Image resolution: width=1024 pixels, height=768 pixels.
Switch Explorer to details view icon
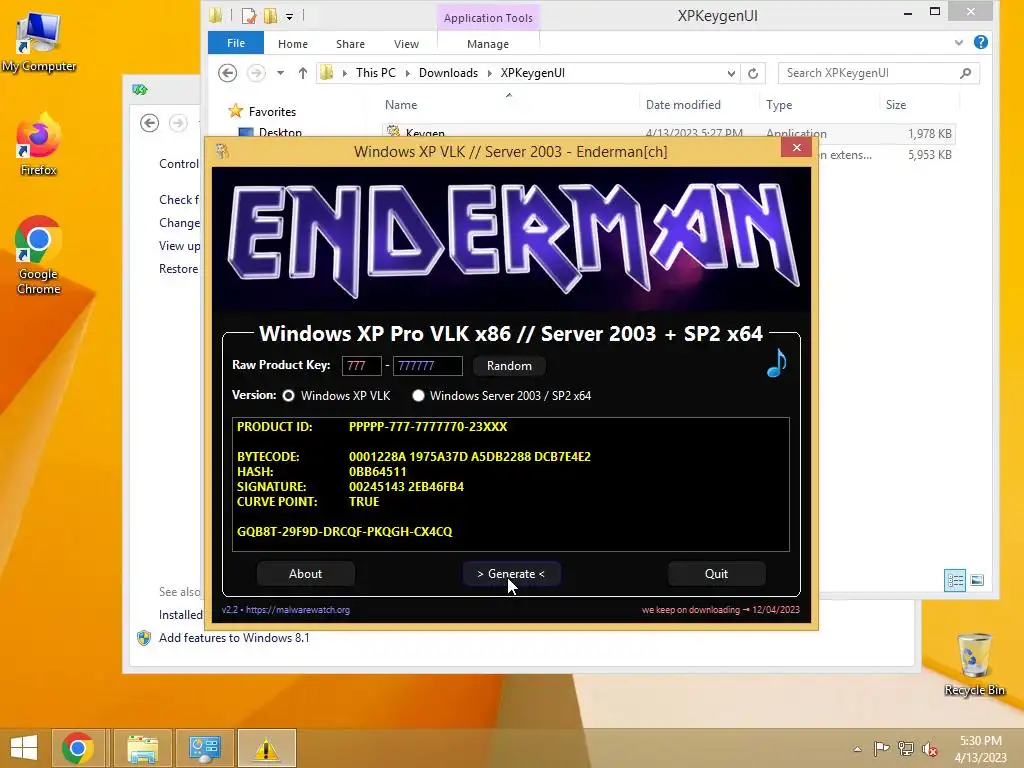point(955,580)
